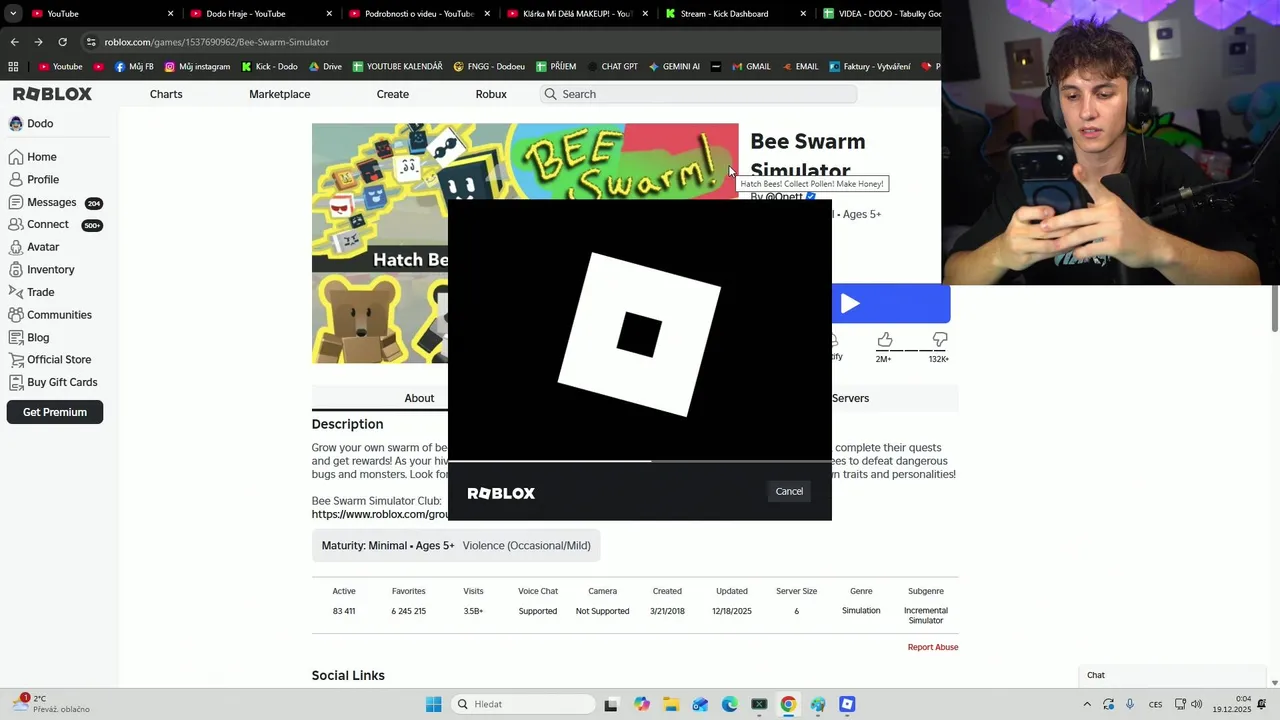The height and width of the screenshot is (720, 1280).
Task: Click the thumbs down dislike icon
Action: tap(939, 340)
